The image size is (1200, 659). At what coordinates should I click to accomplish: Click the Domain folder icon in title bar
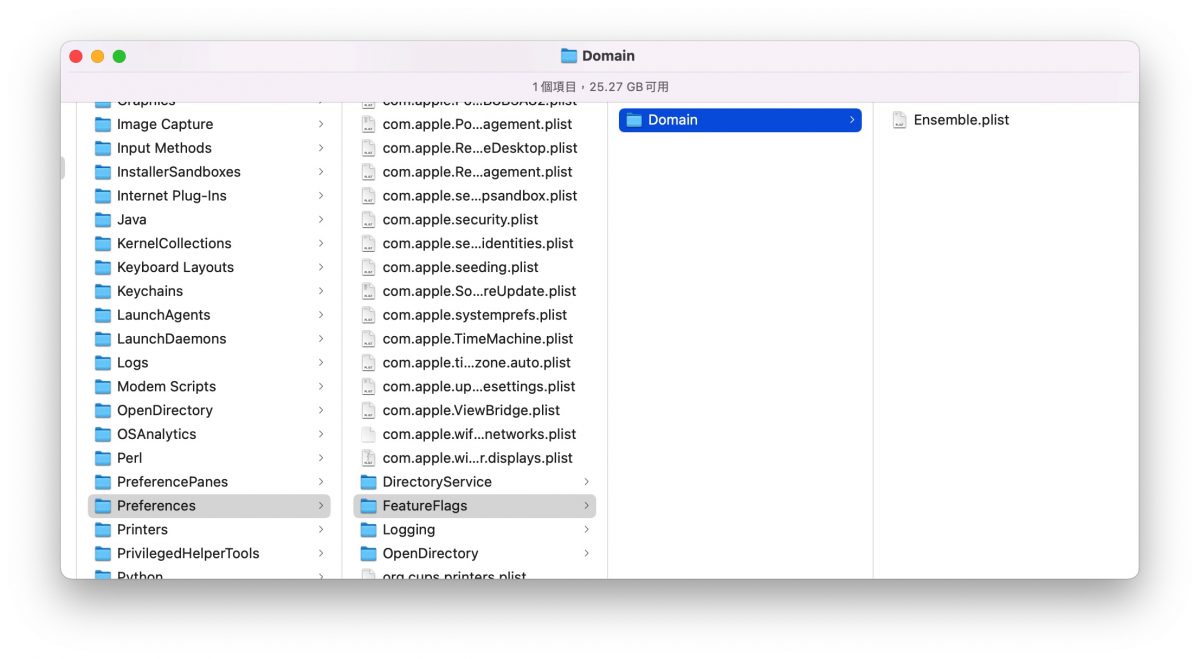pyautogui.click(x=569, y=56)
